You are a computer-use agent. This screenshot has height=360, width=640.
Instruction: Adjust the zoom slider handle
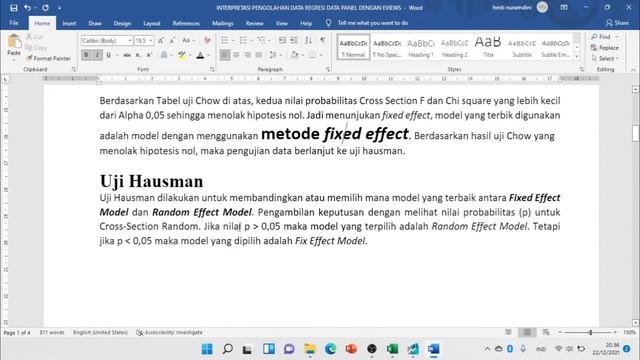click(590, 333)
